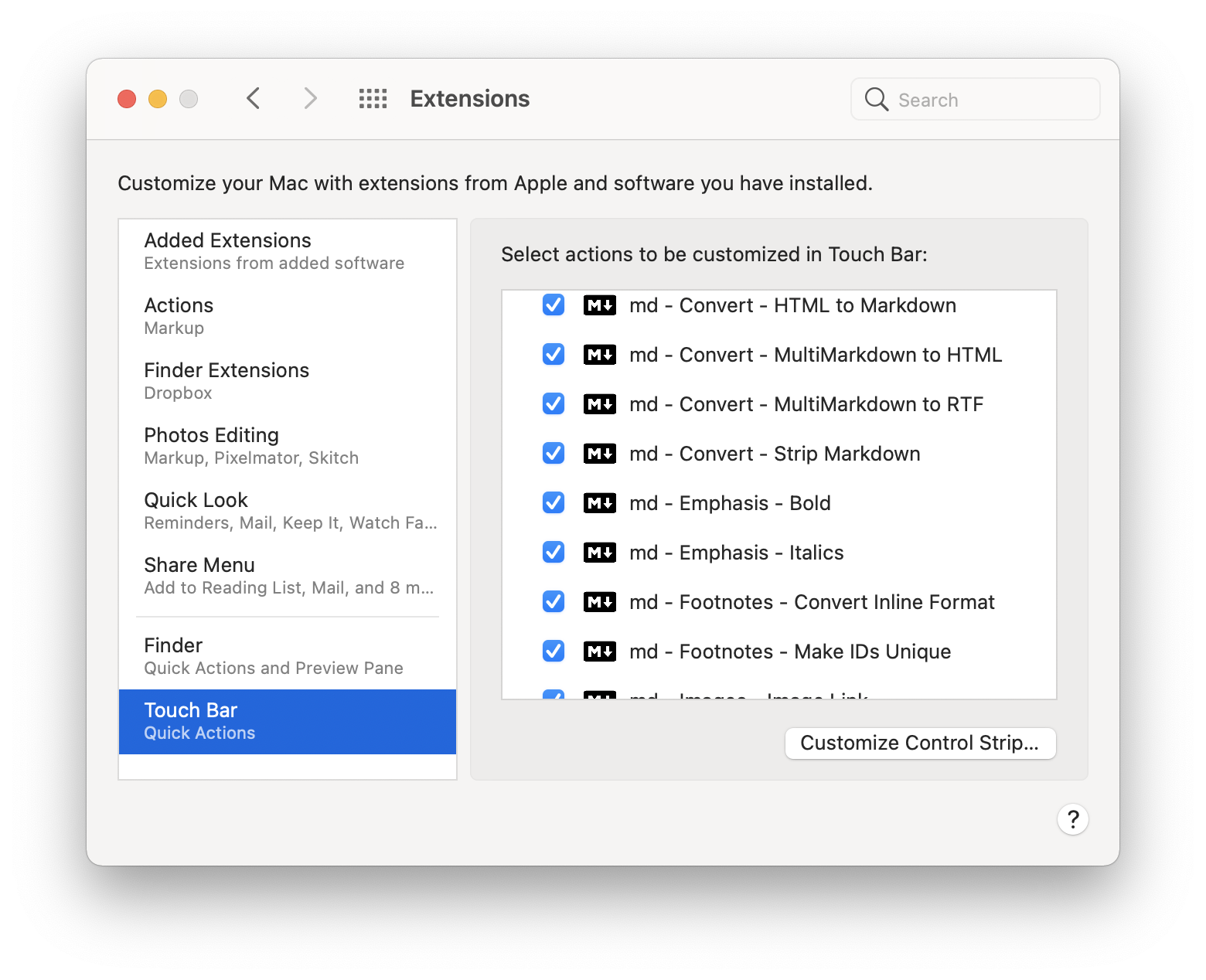Click Markdown icon beside Make IDs Unique

(x=600, y=652)
